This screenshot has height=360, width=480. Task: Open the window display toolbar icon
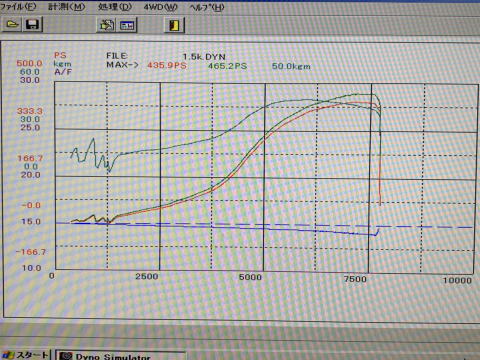click(x=127, y=25)
